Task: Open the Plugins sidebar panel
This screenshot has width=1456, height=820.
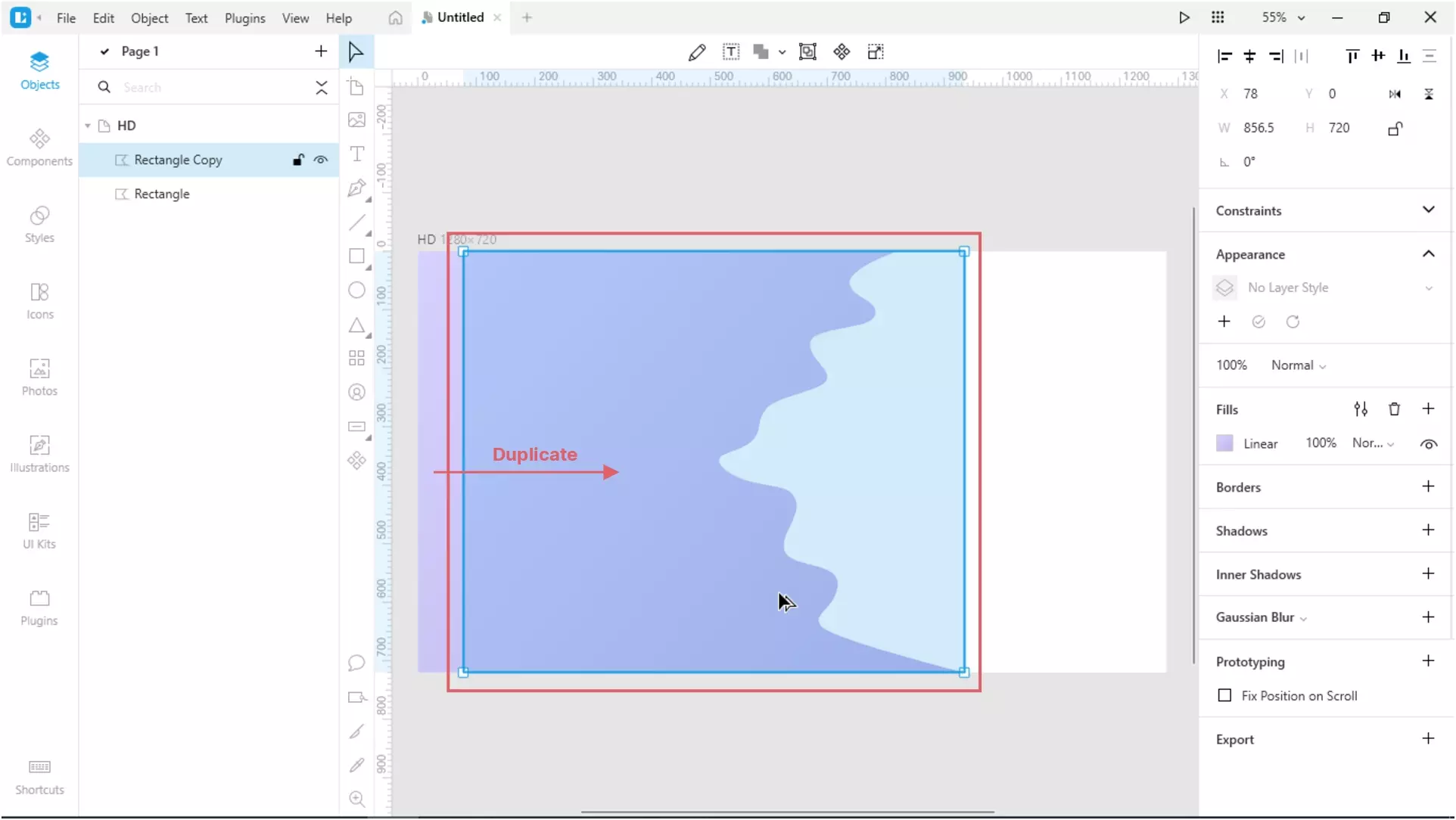Action: (x=39, y=607)
